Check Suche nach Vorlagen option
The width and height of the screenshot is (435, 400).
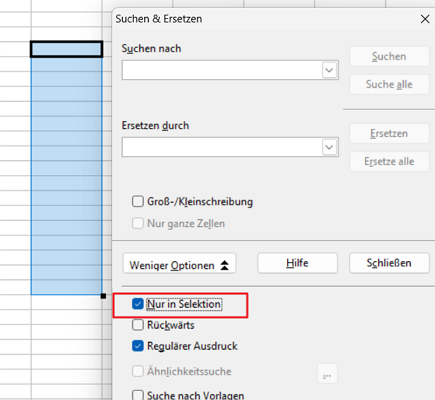pyautogui.click(x=138, y=395)
